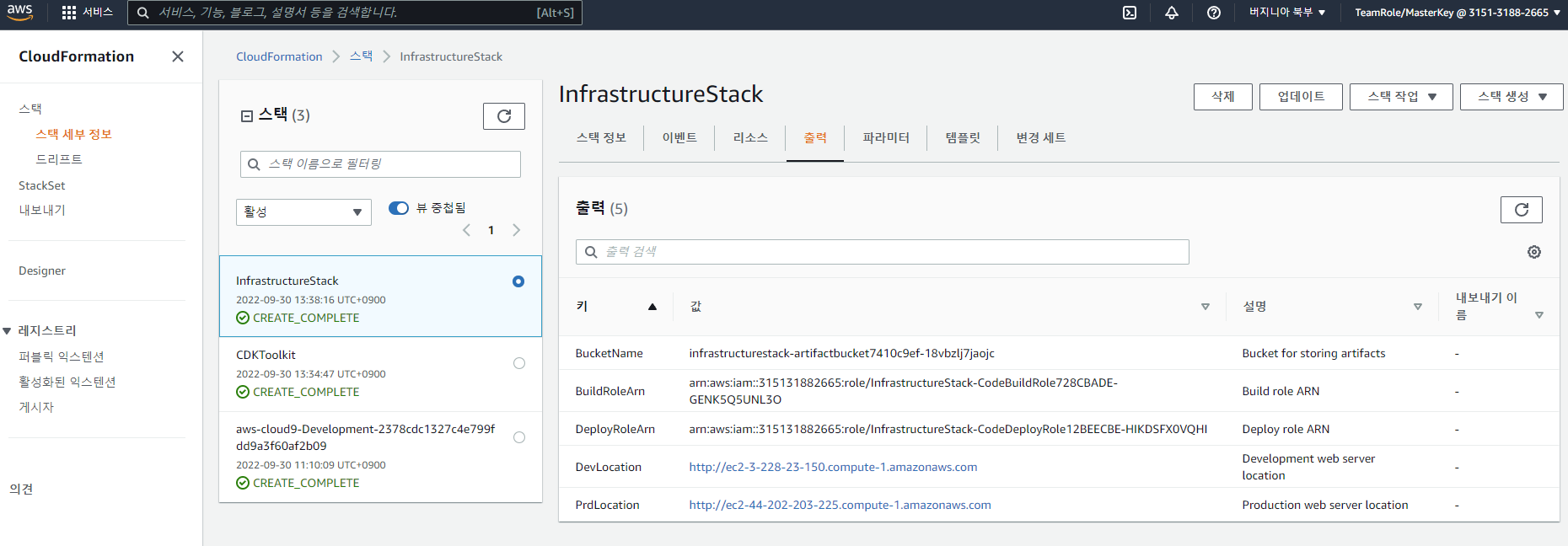The width and height of the screenshot is (1568, 546).
Task: Open public extensions in sidebar
Action: coord(62,357)
